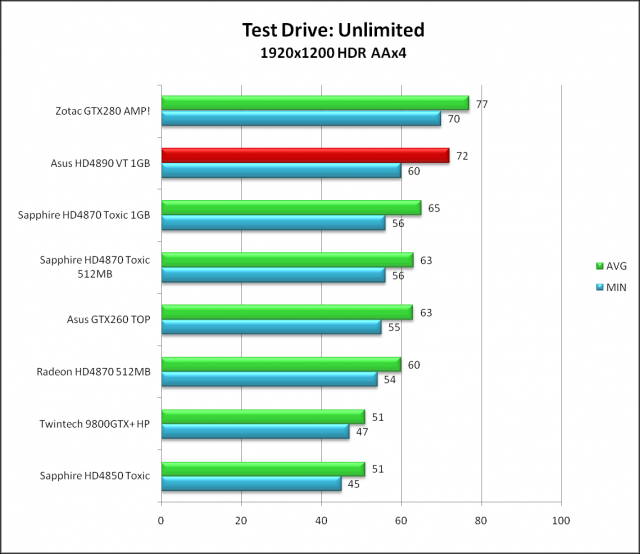Image resolution: width=640 pixels, height=554 pixels.
Task: Click the value label 77
Action: [x=482, y=105]
